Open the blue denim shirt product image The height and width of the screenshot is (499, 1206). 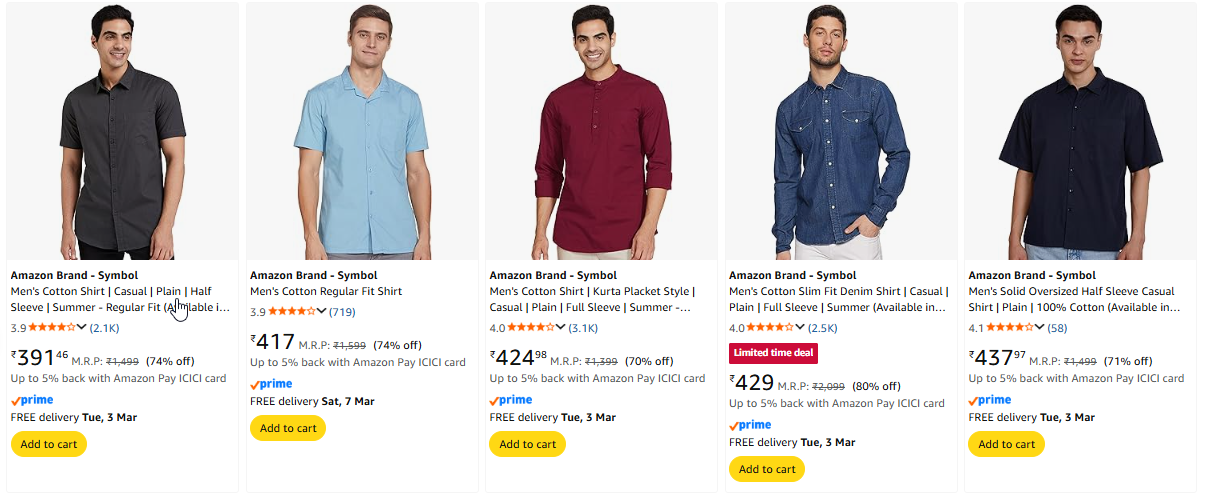[841, 130]
